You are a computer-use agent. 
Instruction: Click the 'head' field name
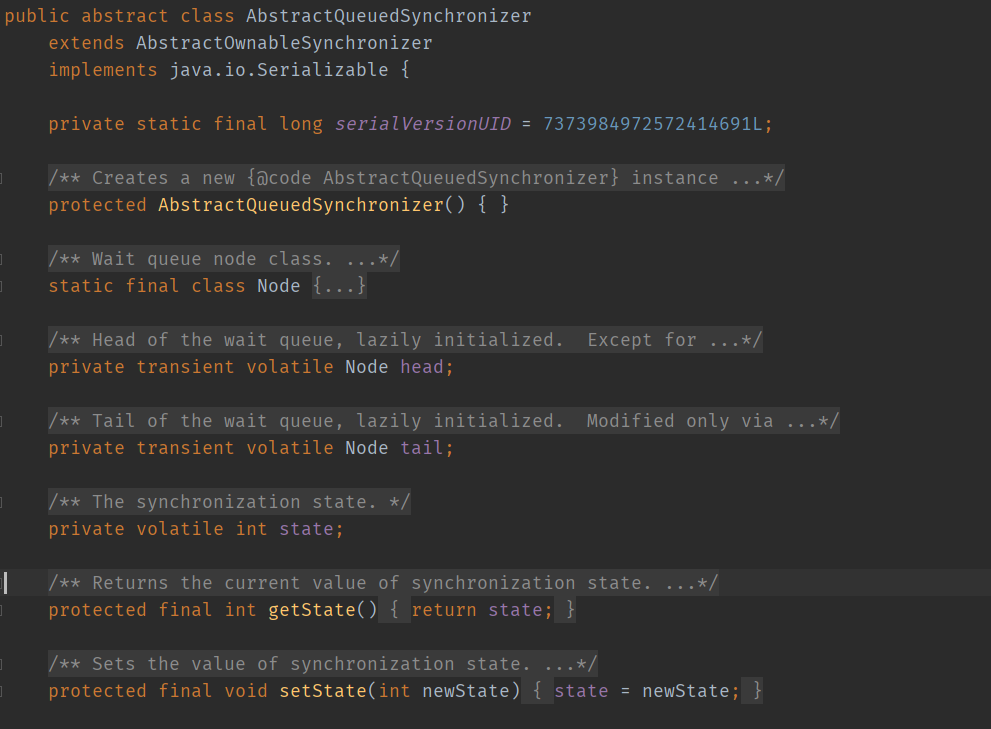[x=422, y=367]
